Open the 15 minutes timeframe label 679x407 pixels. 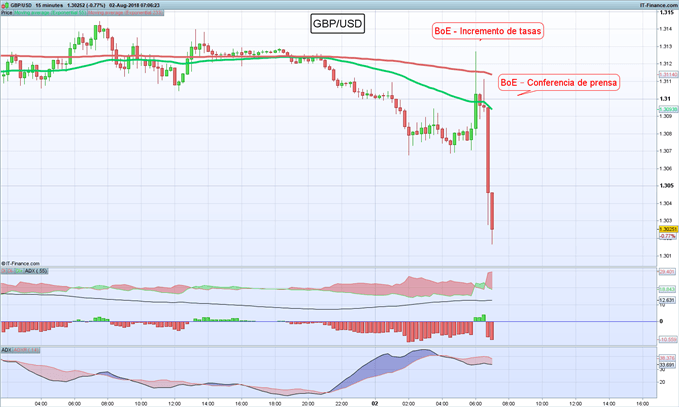pyautogui.click(x=48, y=5)
